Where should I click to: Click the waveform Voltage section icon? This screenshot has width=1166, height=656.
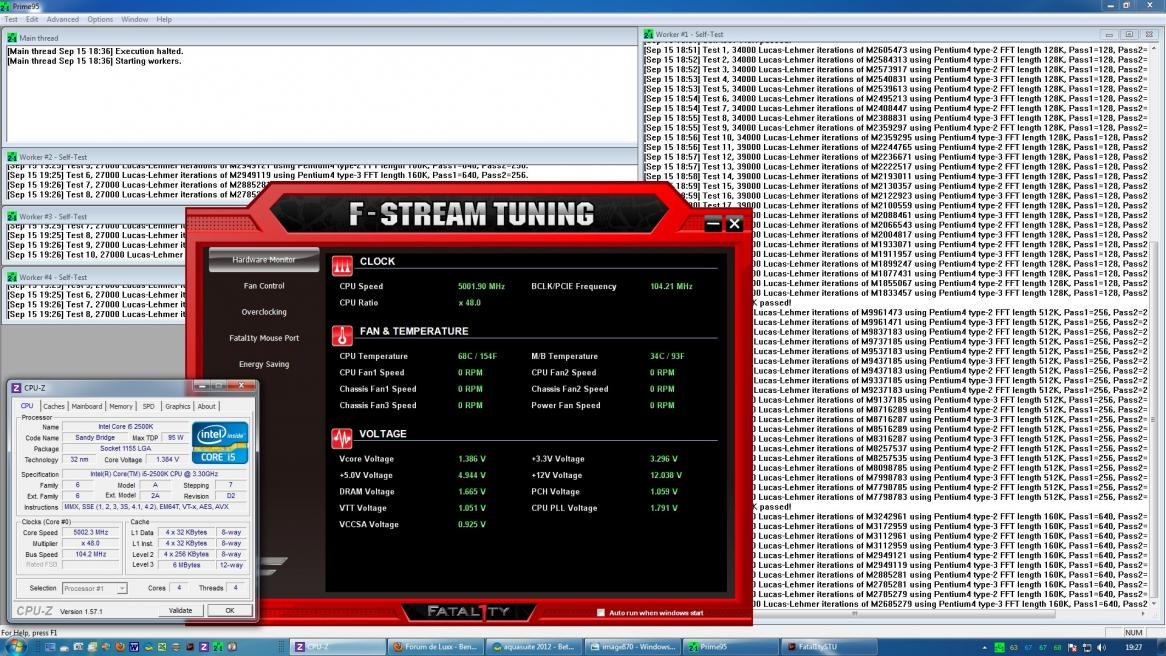[342, 438]
